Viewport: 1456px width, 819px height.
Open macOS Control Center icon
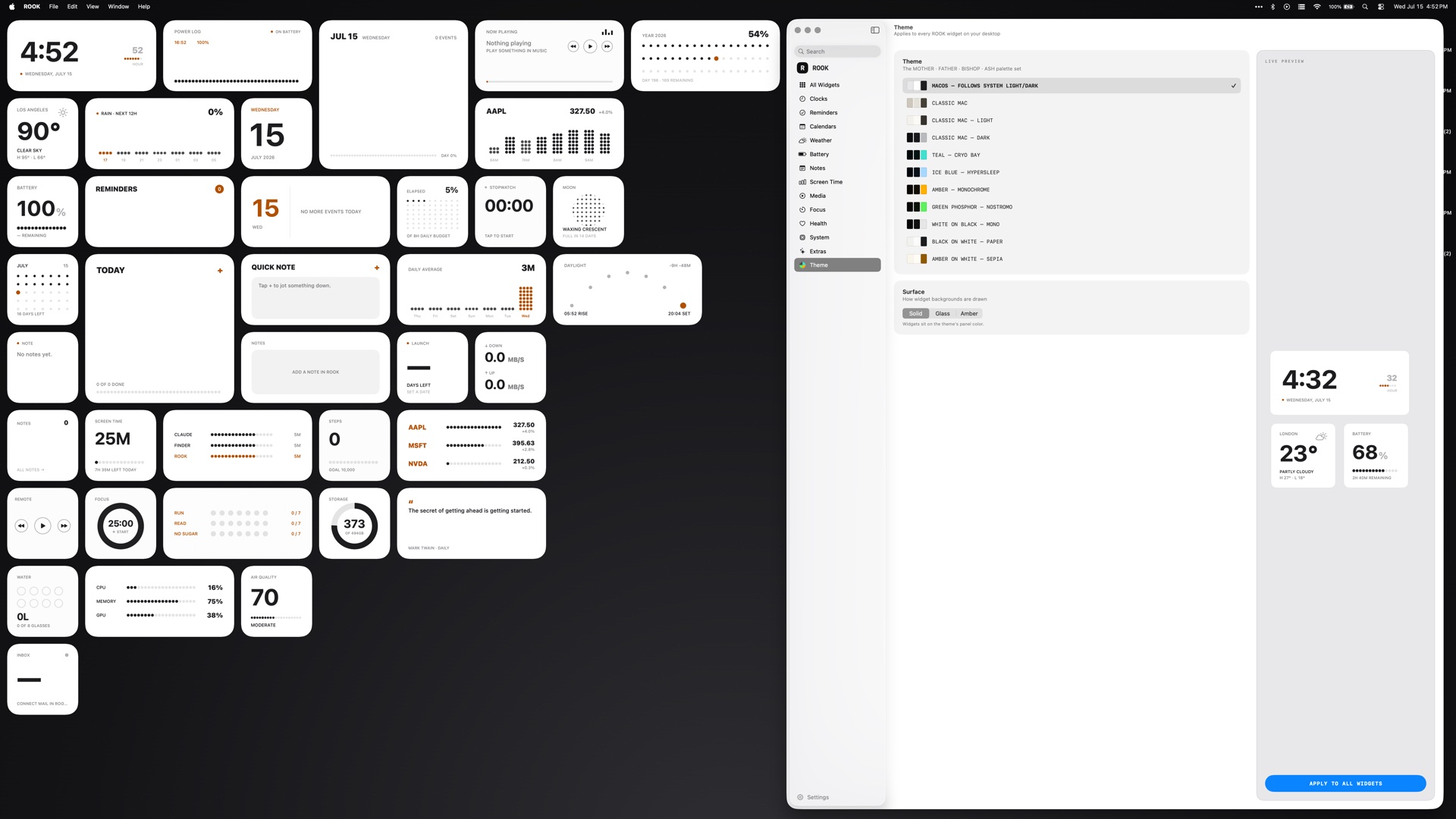(x=1381, y=6)
